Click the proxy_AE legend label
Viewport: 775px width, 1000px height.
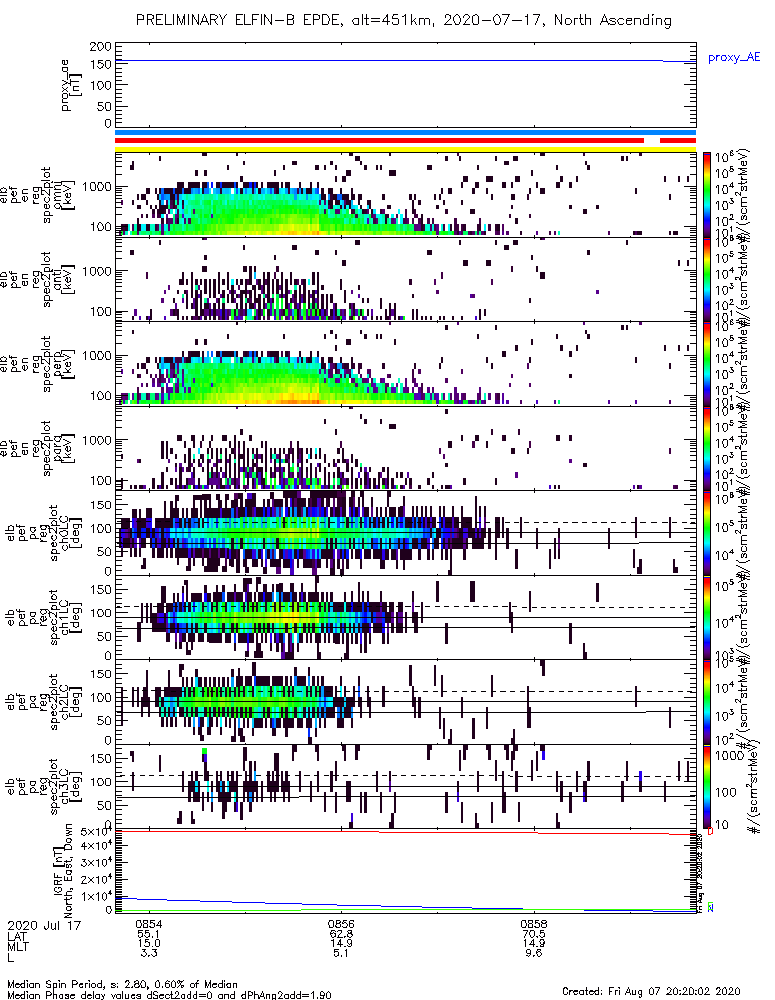coord(734,58)
